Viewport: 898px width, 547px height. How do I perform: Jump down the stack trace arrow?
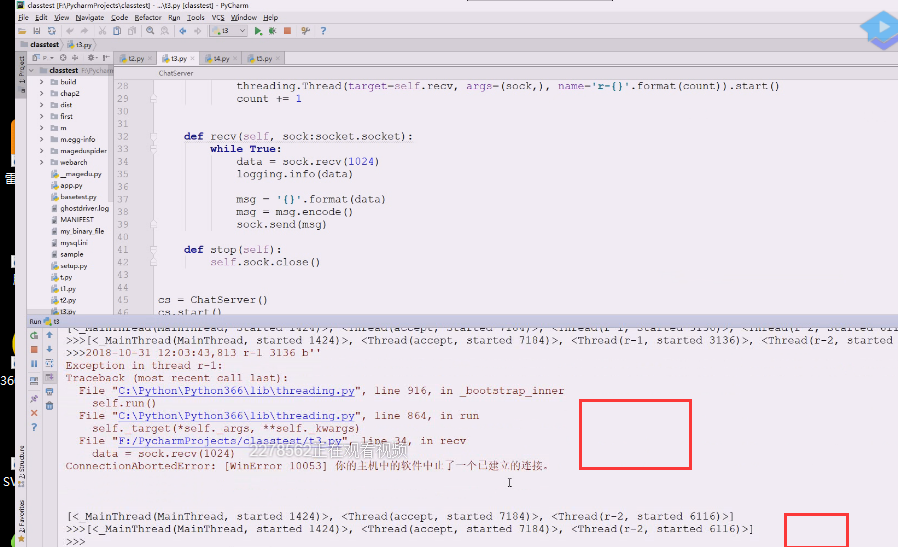click(x=49, y=349)
